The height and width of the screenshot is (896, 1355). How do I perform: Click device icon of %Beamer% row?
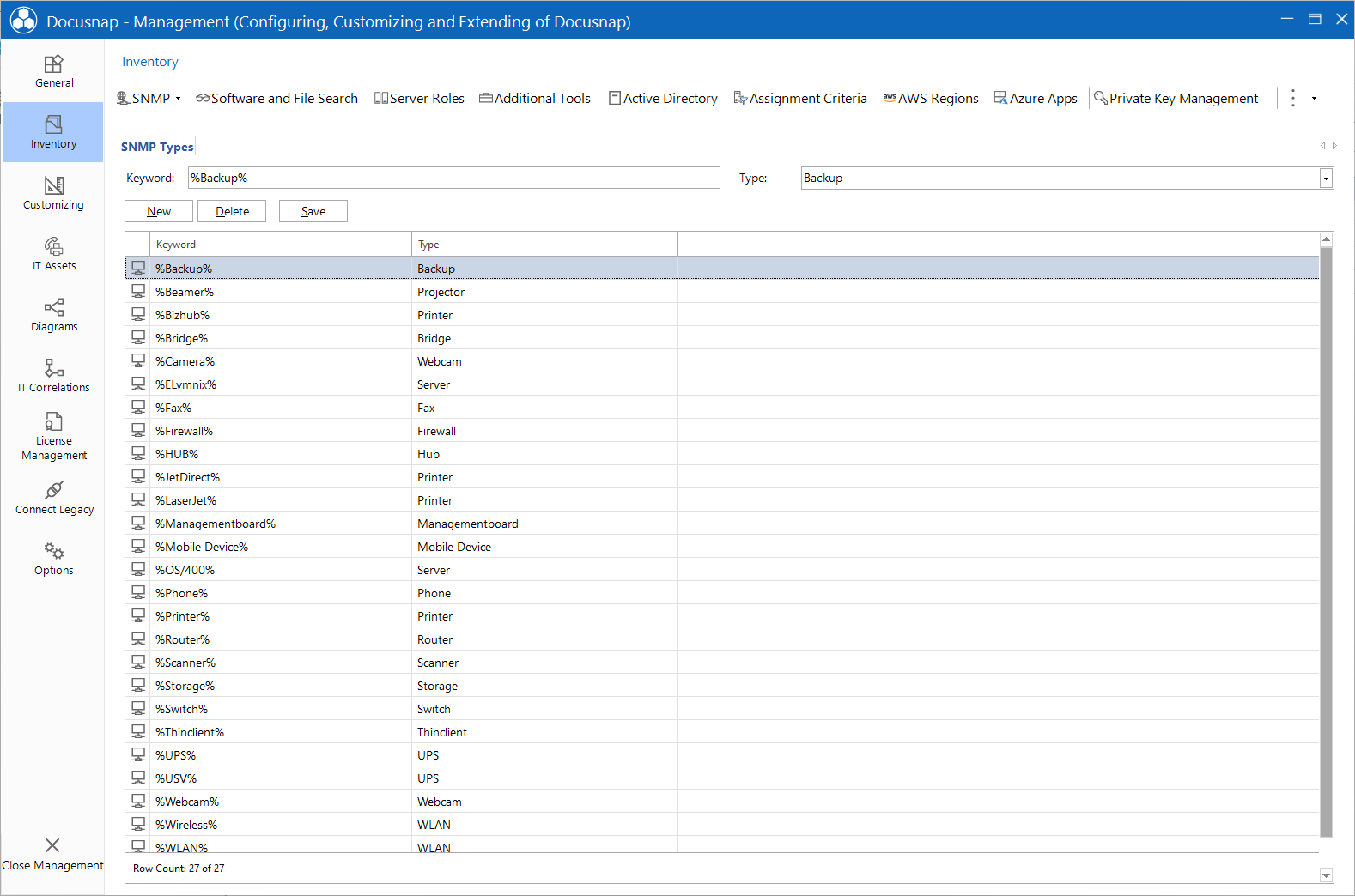tap(138, 292)
